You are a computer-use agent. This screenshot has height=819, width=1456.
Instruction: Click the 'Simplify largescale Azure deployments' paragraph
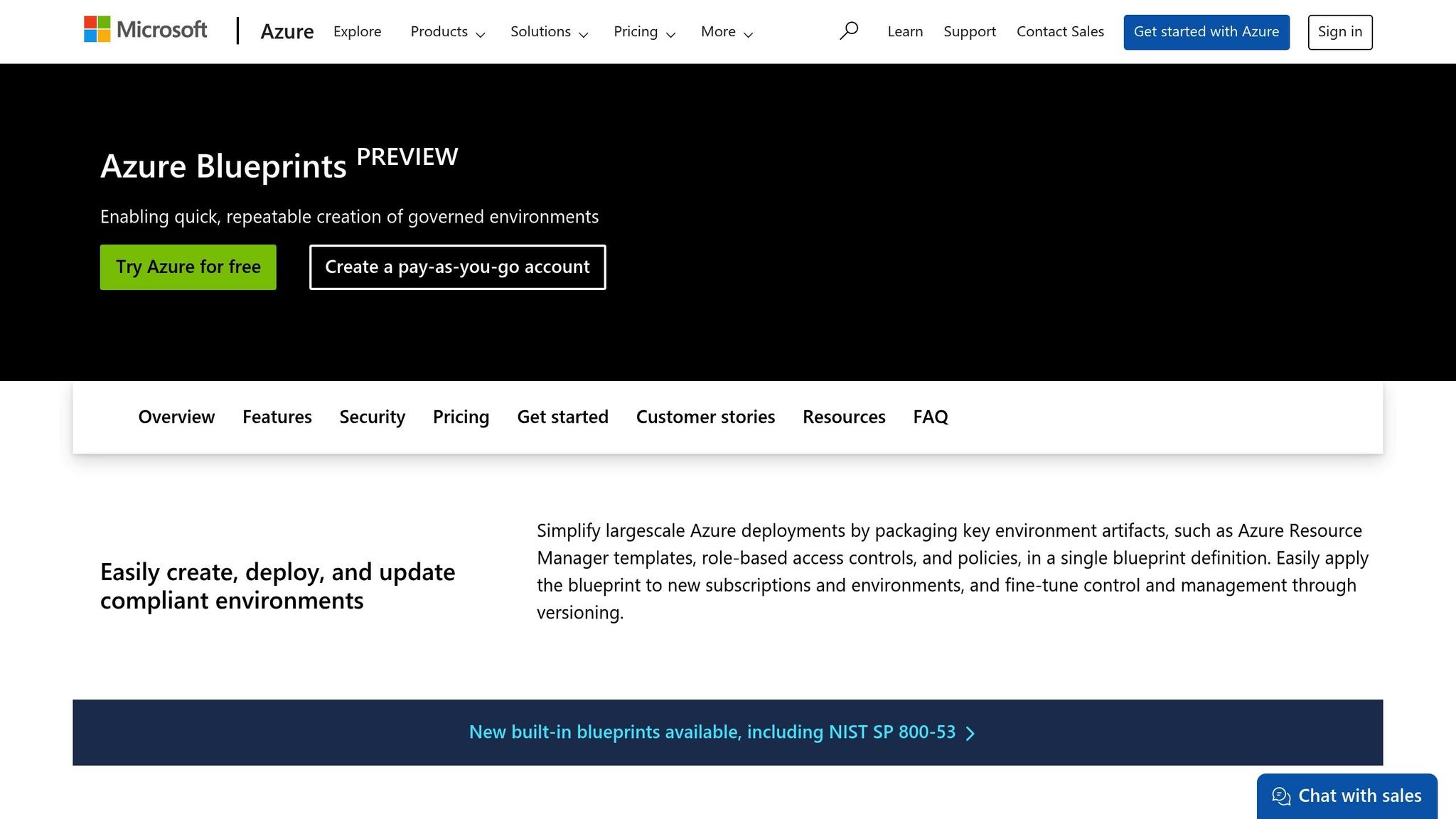[953, 572]
